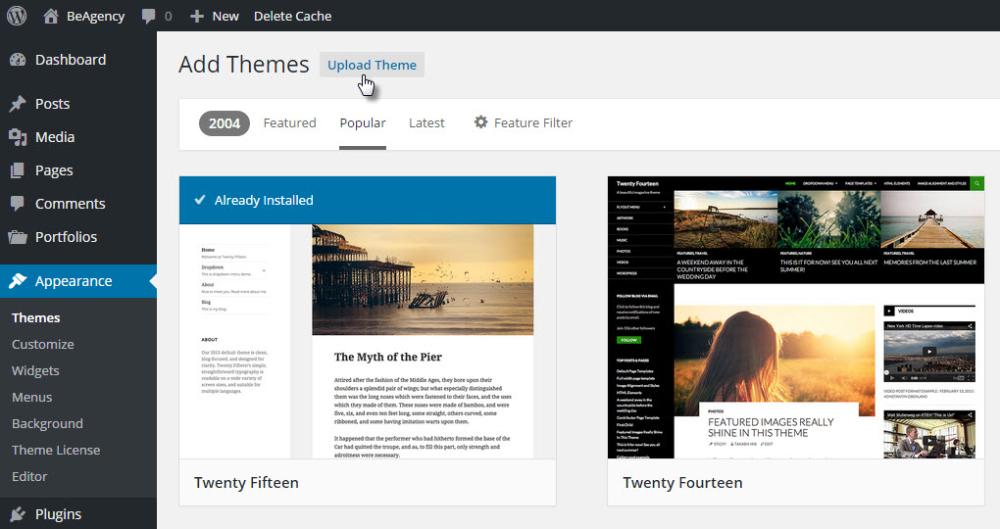Click Delete Cache in admin bar
The width and height of the screenshot is (1000, 529).
click(293, 17)
